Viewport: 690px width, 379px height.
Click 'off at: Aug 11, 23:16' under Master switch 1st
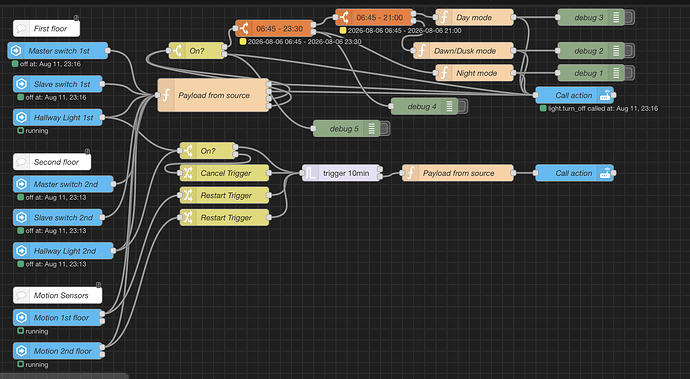click(x=50, y=64)
